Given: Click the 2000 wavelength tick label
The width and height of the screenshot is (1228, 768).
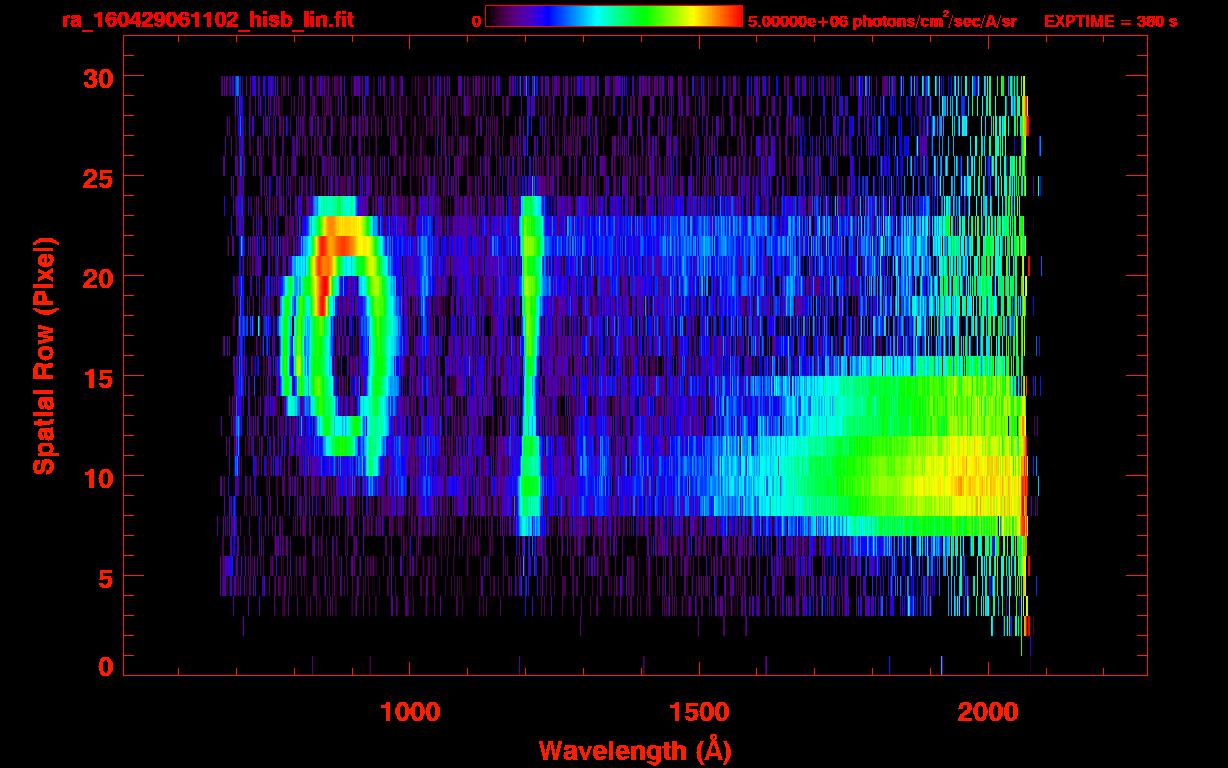Looking at the screenshot, I should pyautogui.click(x=988, y=712).
